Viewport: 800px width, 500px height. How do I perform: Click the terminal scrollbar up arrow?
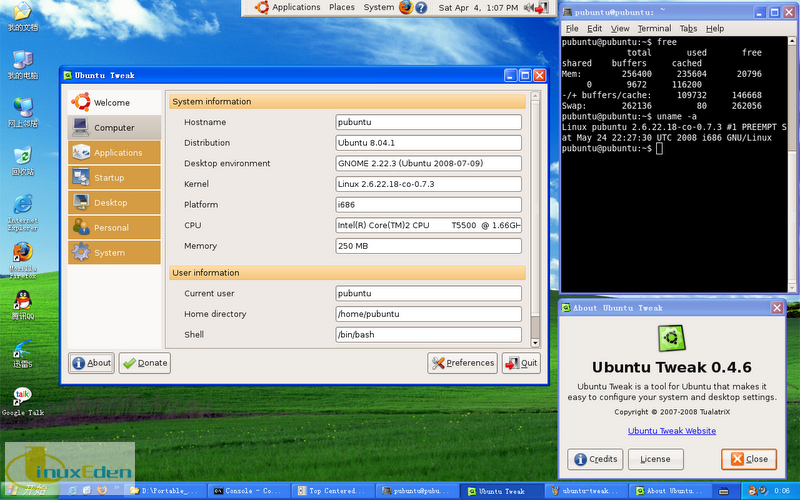(x=792, y=41)
